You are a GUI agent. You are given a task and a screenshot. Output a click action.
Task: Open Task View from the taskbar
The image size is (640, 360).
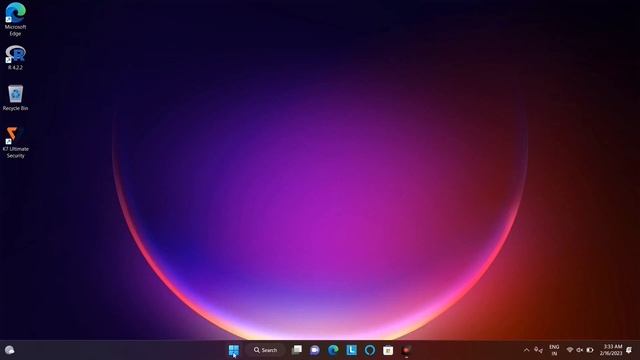pos(297,350)
